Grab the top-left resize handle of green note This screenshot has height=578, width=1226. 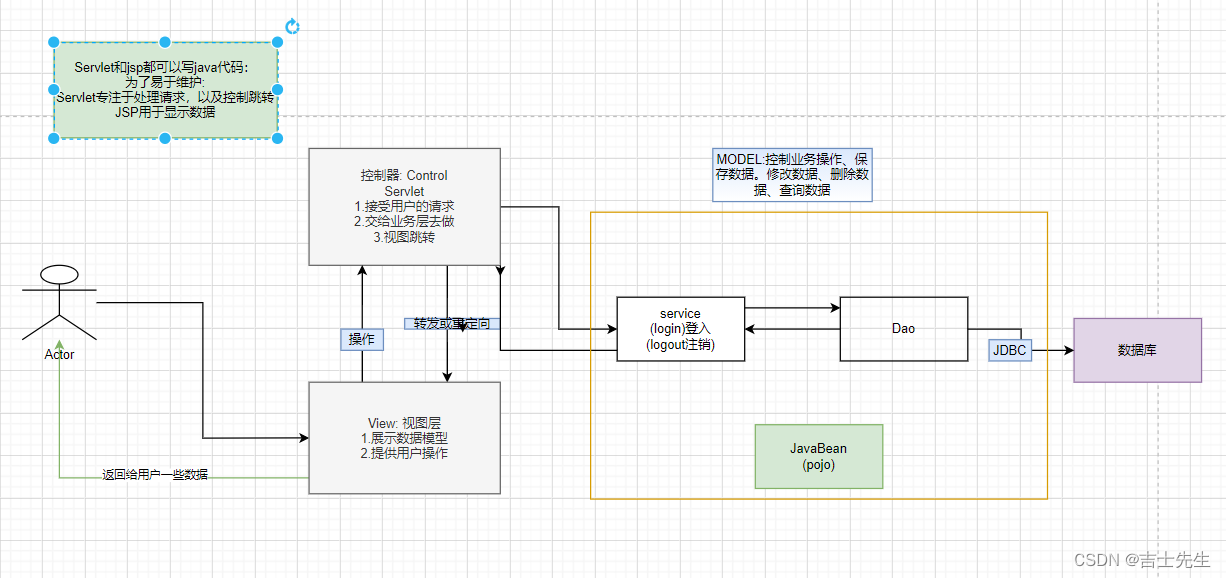point(54,42)
